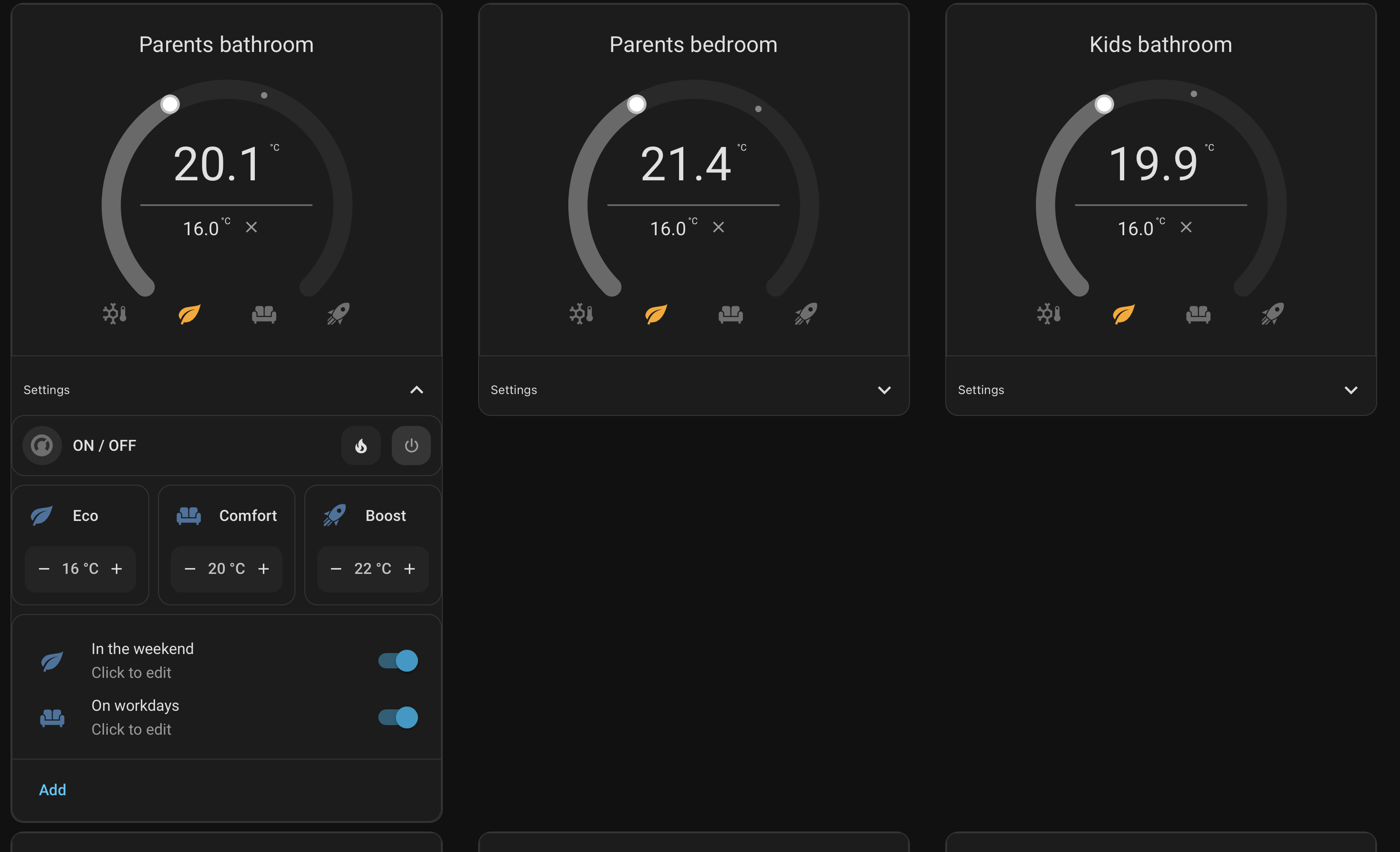
Task: Activate comfort sofa preset in Parents bathroom
Action: [264, 313]
